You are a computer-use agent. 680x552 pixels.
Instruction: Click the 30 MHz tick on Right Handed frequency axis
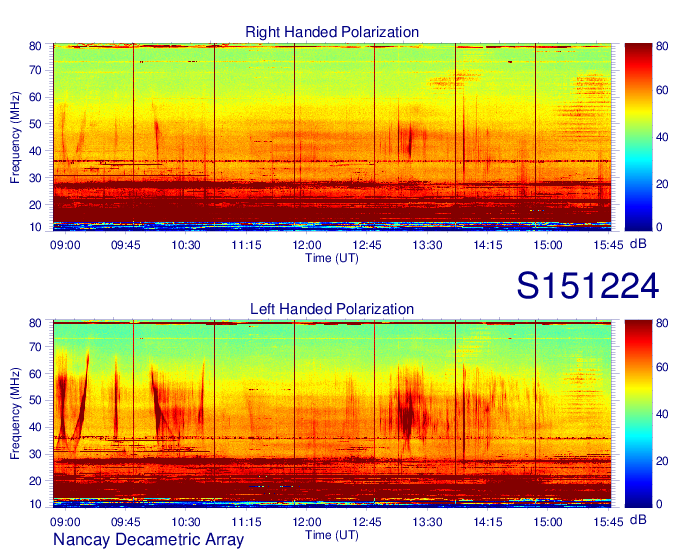point(35,178)
